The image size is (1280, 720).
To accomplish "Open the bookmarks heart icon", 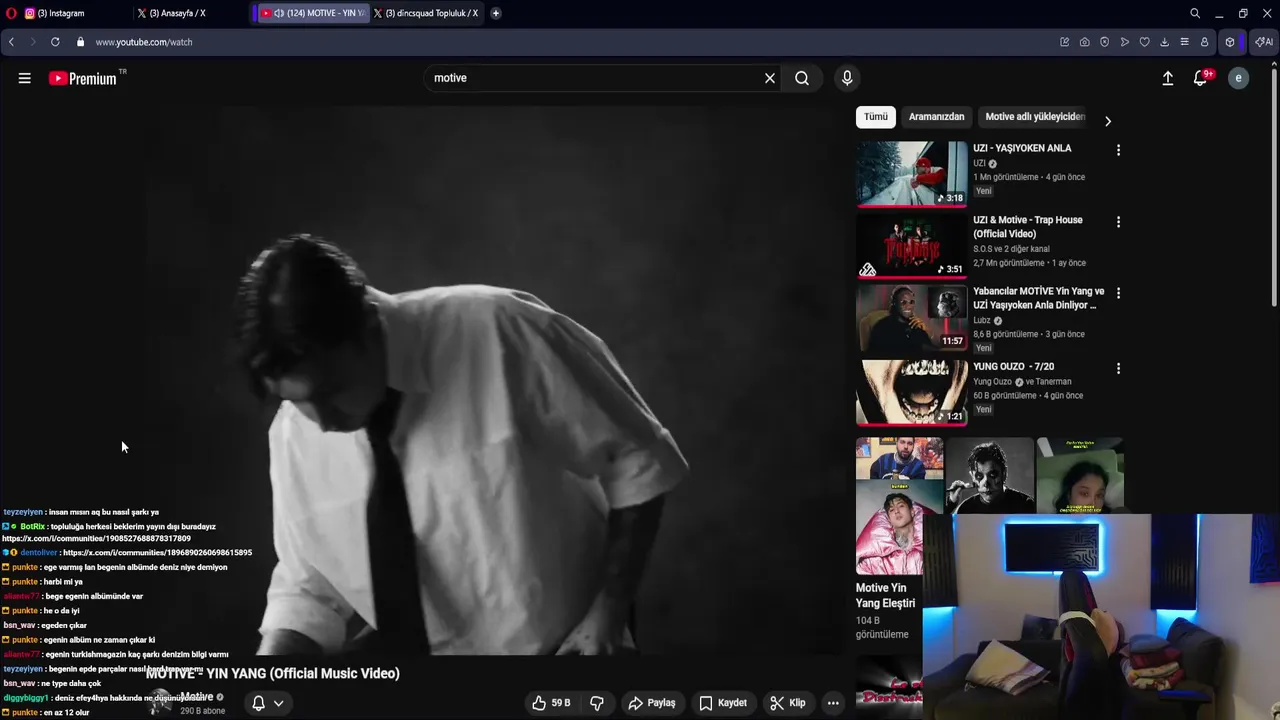I will 1145,42.
